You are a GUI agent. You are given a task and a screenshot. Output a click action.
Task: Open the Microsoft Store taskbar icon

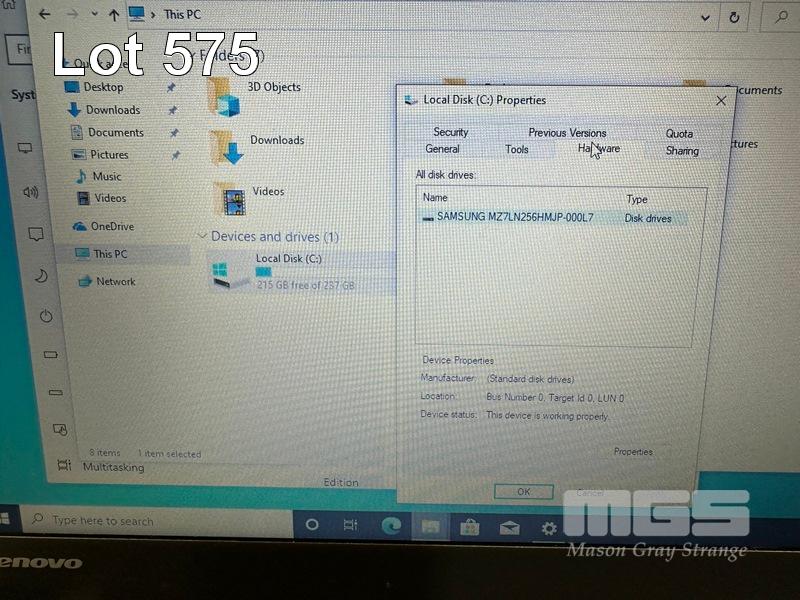click(470, 526)
